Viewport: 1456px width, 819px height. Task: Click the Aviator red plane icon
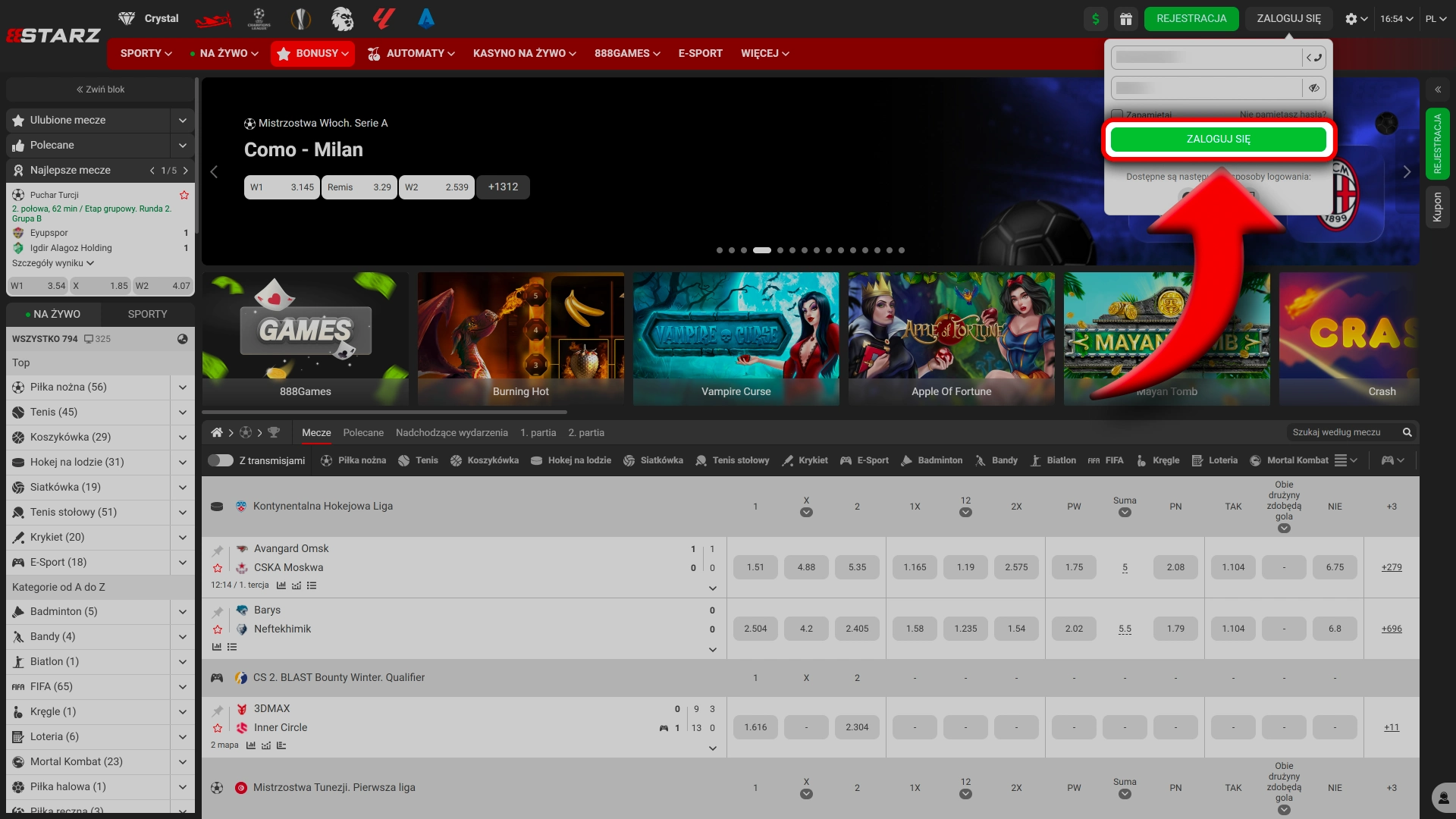click(213, 19)
